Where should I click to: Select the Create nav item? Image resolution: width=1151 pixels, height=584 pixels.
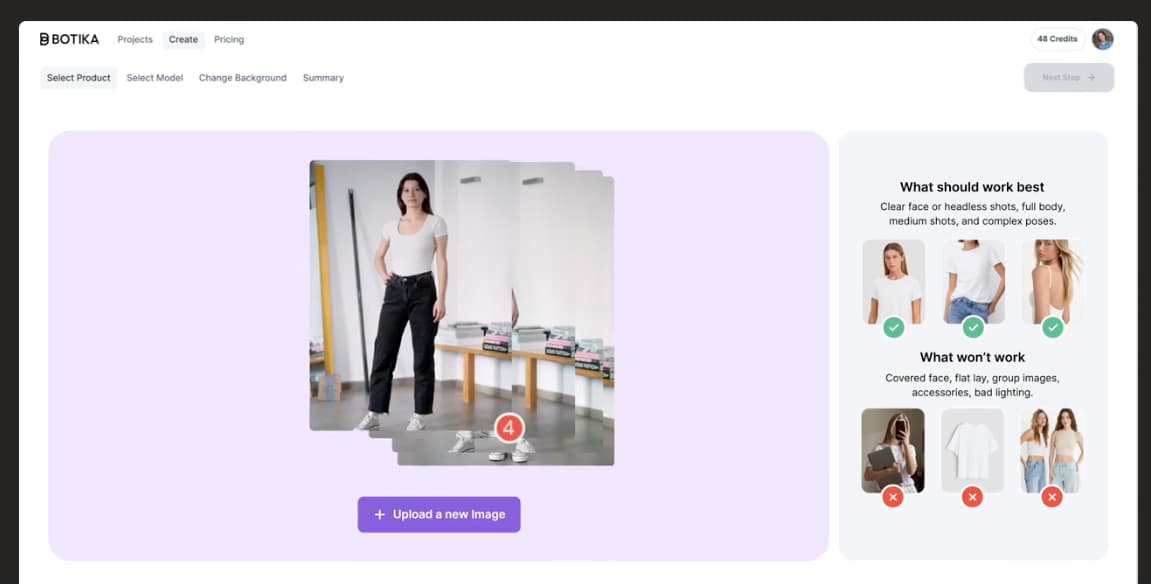click(183, 40)
